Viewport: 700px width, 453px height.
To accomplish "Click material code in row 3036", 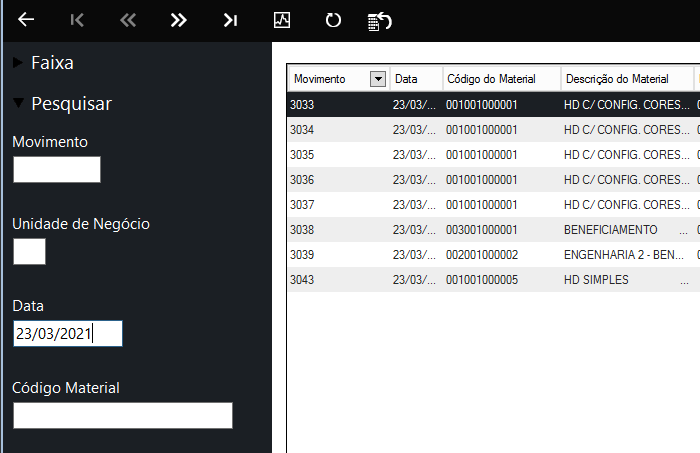I will point(482,180).
